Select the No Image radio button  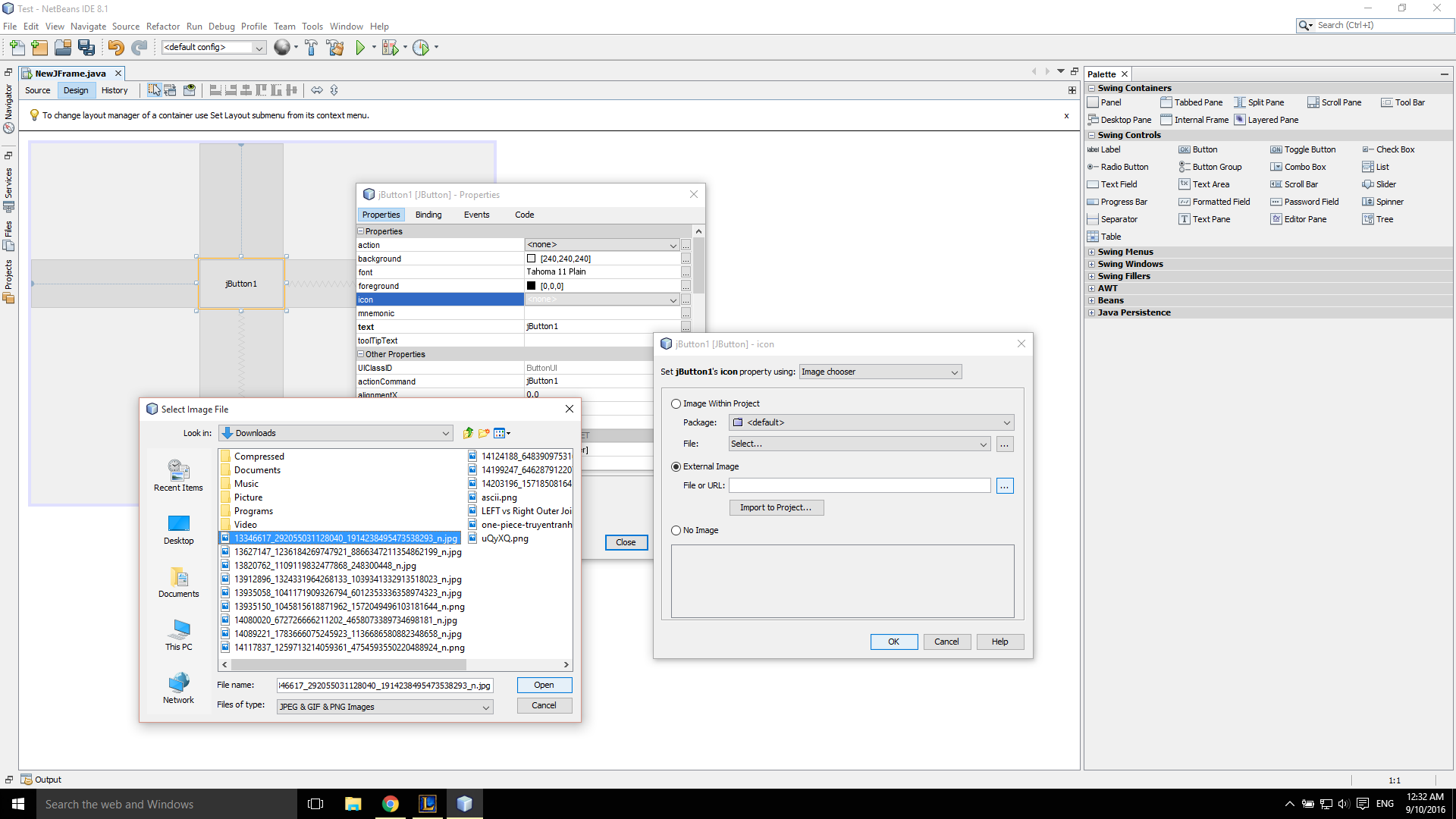pos(676,531)
